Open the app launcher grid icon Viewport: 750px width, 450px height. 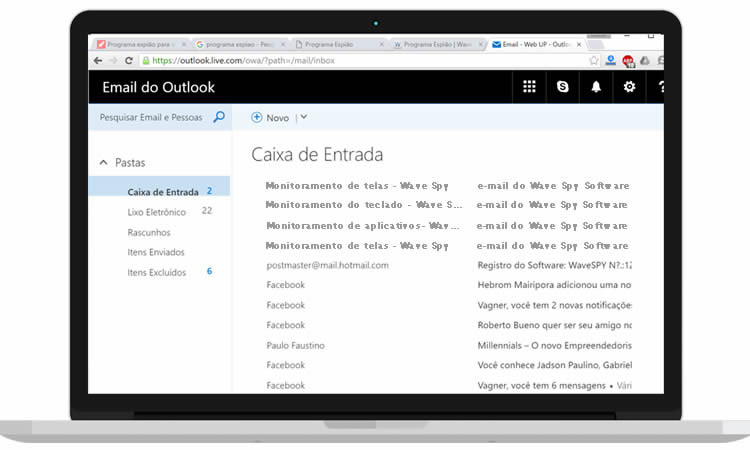tap(530, 87)
